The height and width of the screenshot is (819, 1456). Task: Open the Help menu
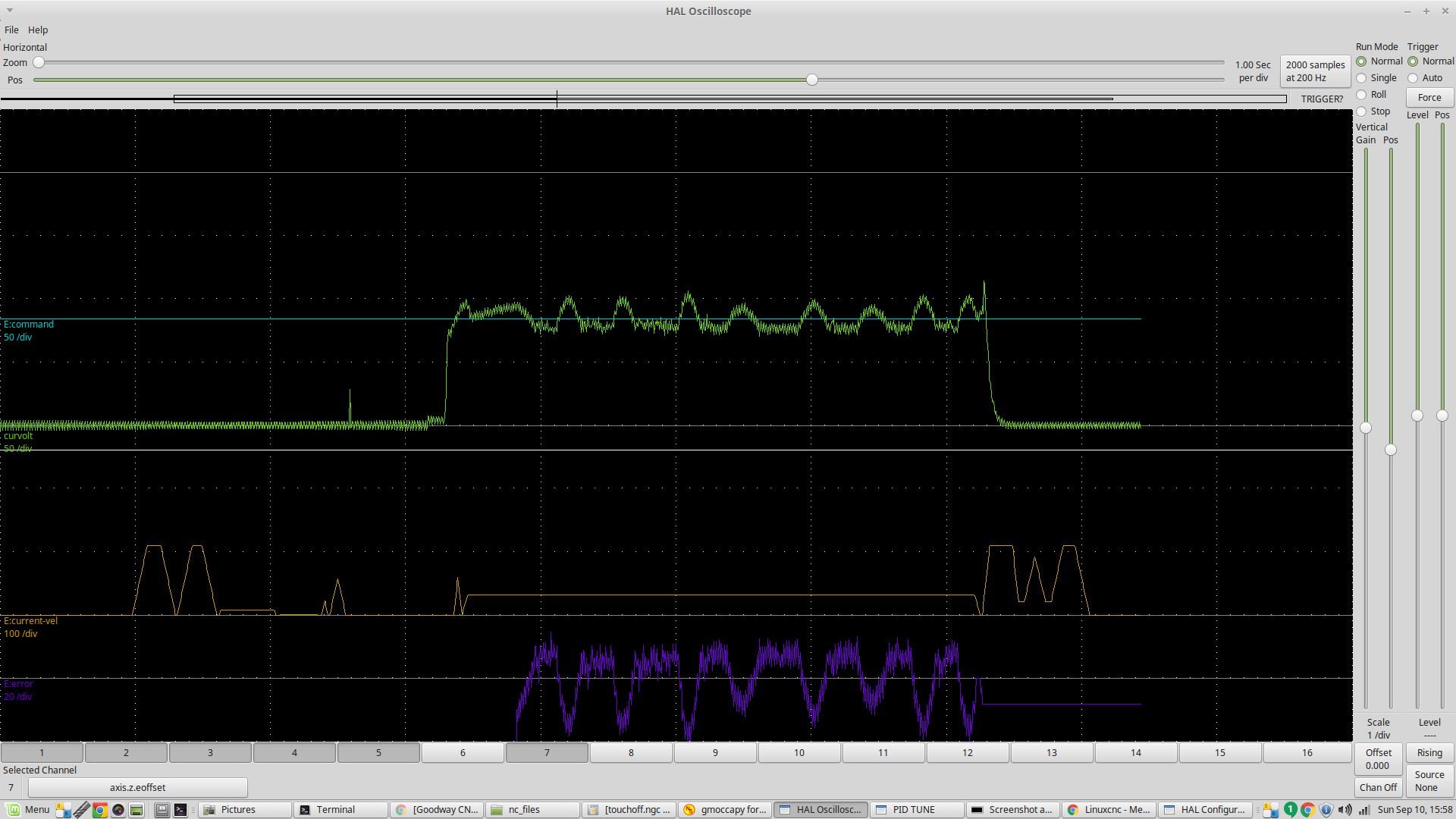(x=38, y=30)
